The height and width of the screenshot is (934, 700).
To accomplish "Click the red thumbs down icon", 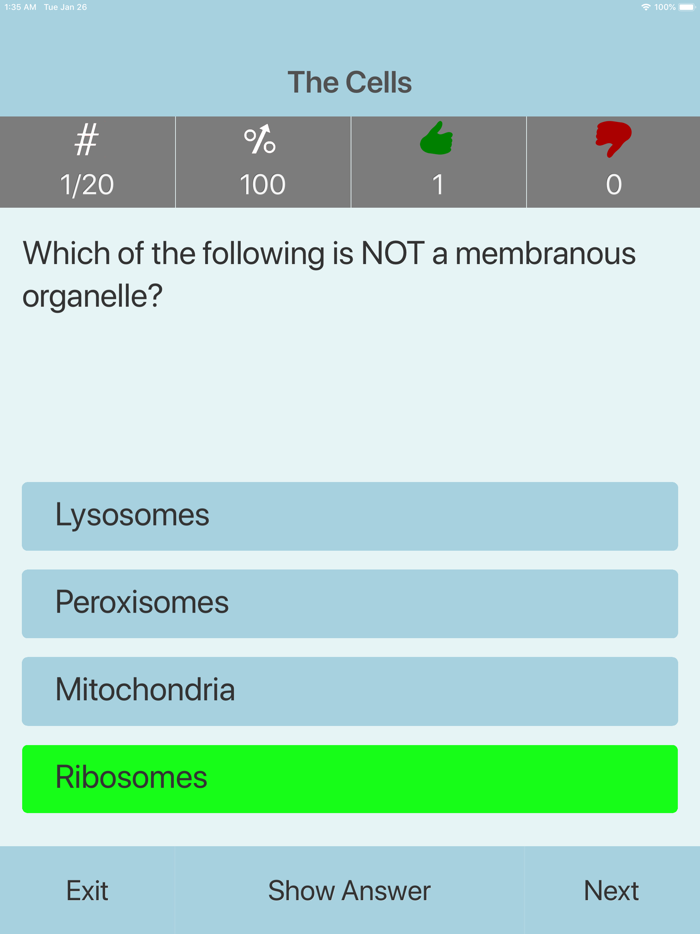I will pos(612,141).
